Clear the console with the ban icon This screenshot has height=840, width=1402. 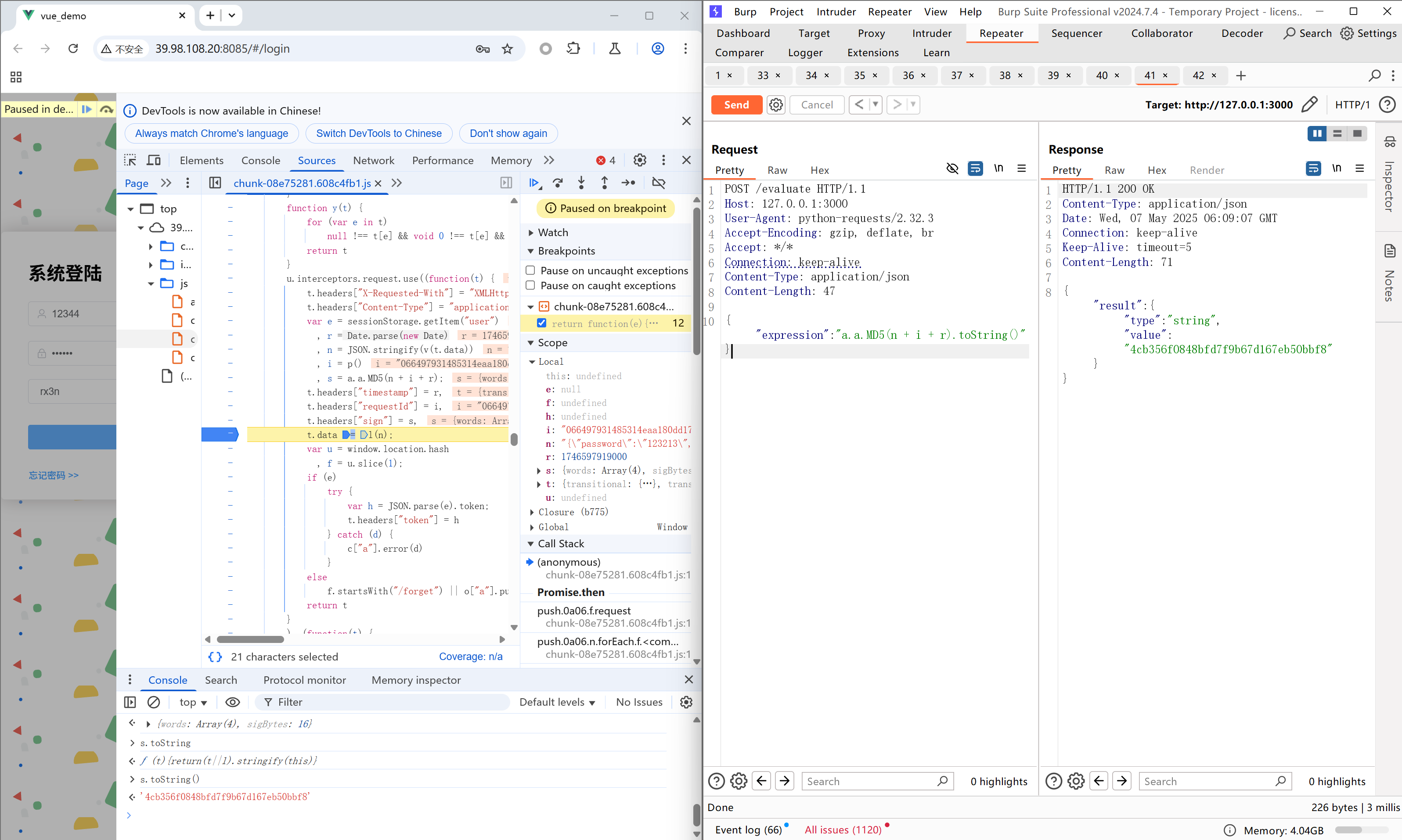click(x=153, y=702)
